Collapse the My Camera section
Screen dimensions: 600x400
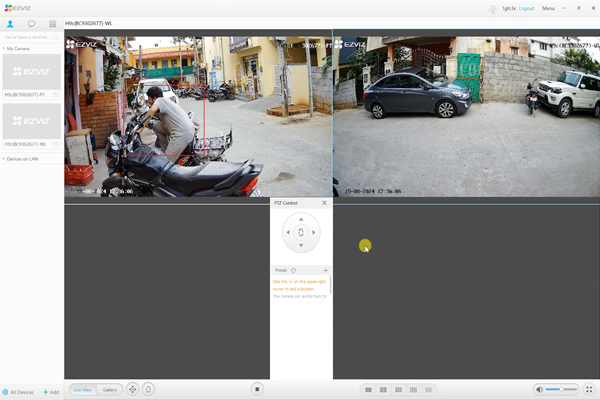(4, 47)
